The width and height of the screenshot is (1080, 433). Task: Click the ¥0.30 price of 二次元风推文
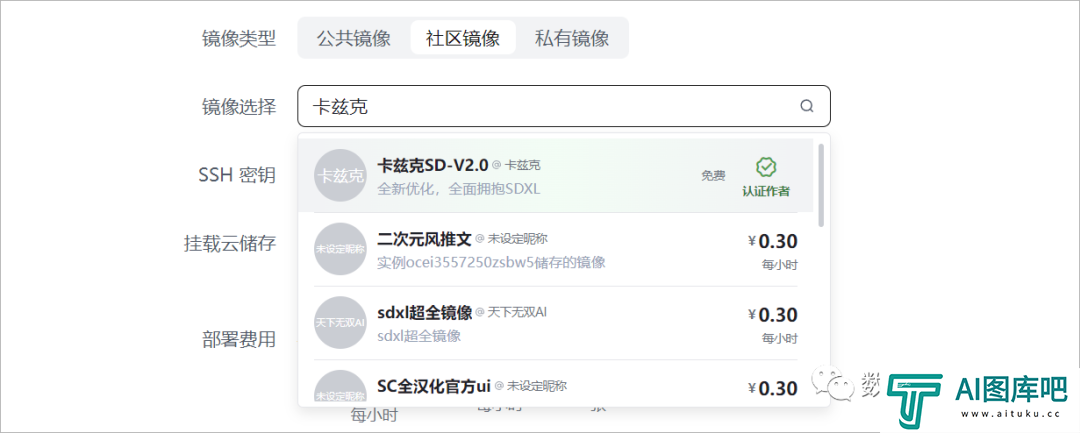point(773,241)
